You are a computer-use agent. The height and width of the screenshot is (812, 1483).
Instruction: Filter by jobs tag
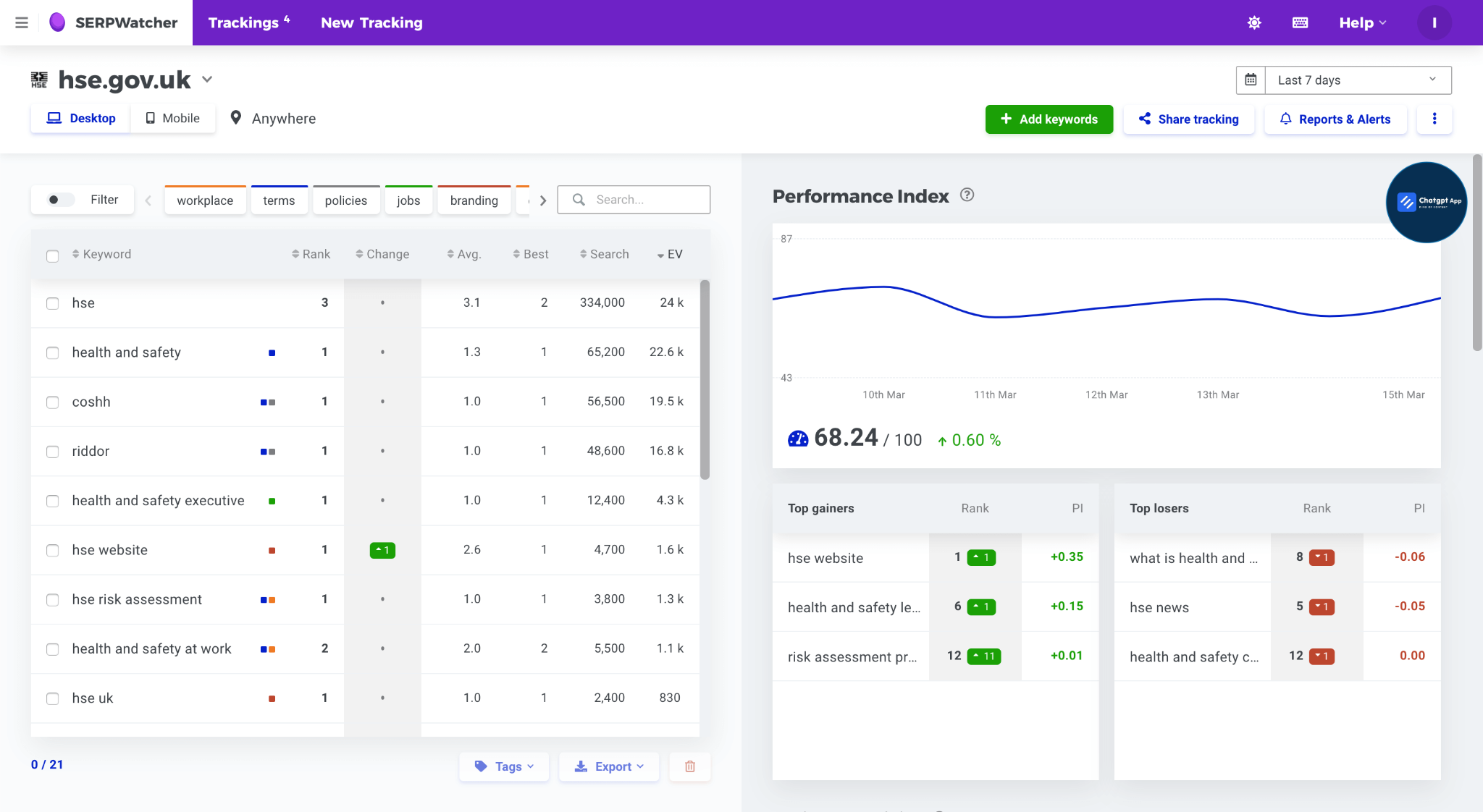pyautogui.click(x=408, y=200)
